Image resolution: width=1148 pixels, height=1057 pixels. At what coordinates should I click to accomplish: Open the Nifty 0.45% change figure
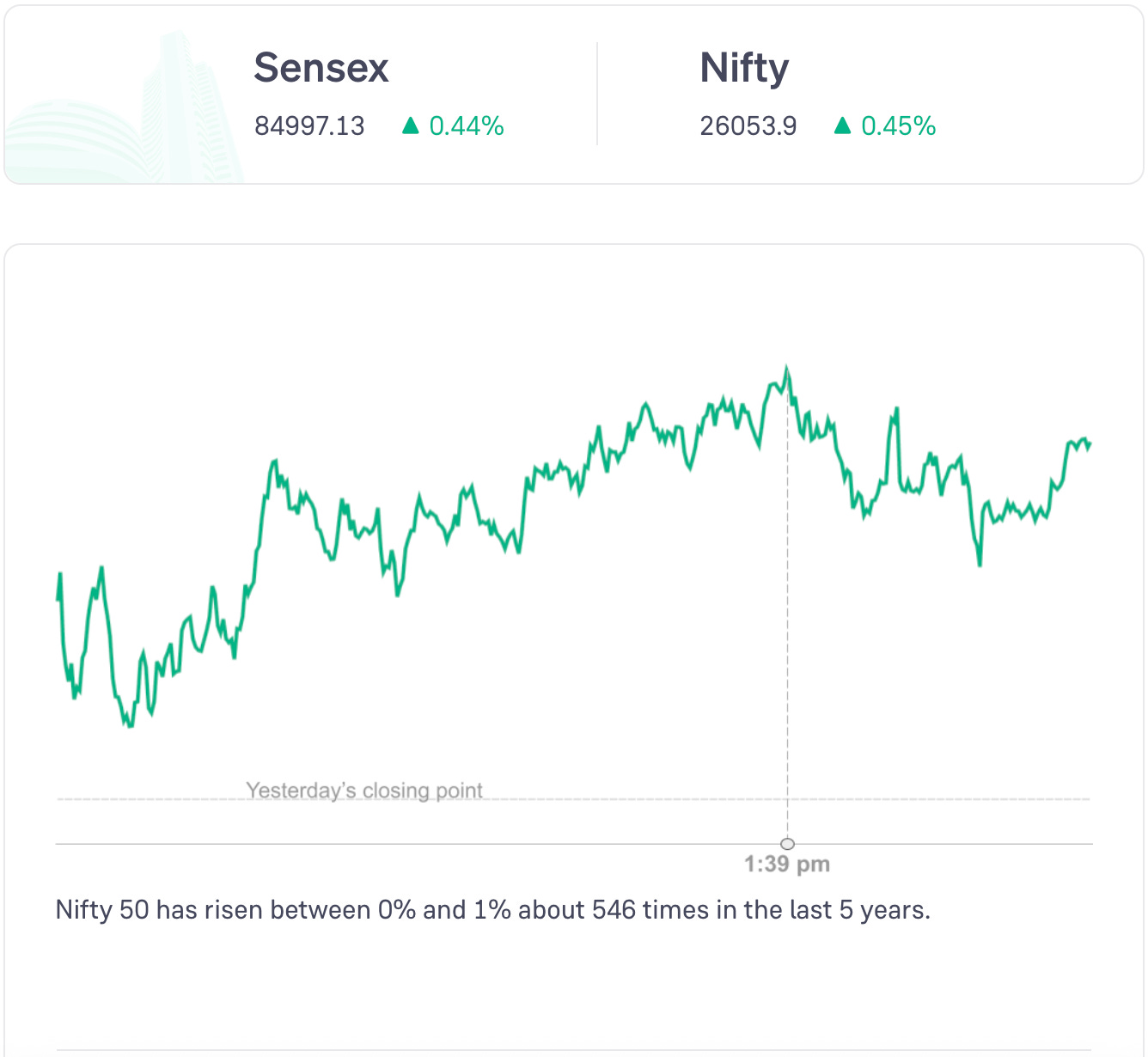click(898, 126)
